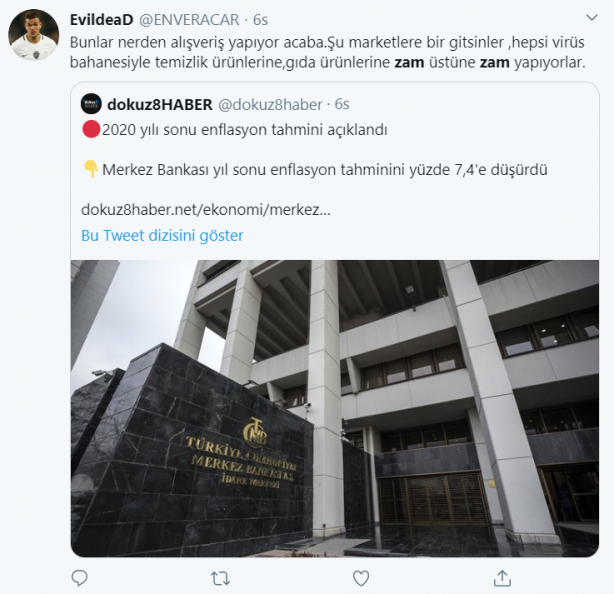Open the share tweet upload icon
This screenshot has width=614, height=594.
click(x=502, y=578)
